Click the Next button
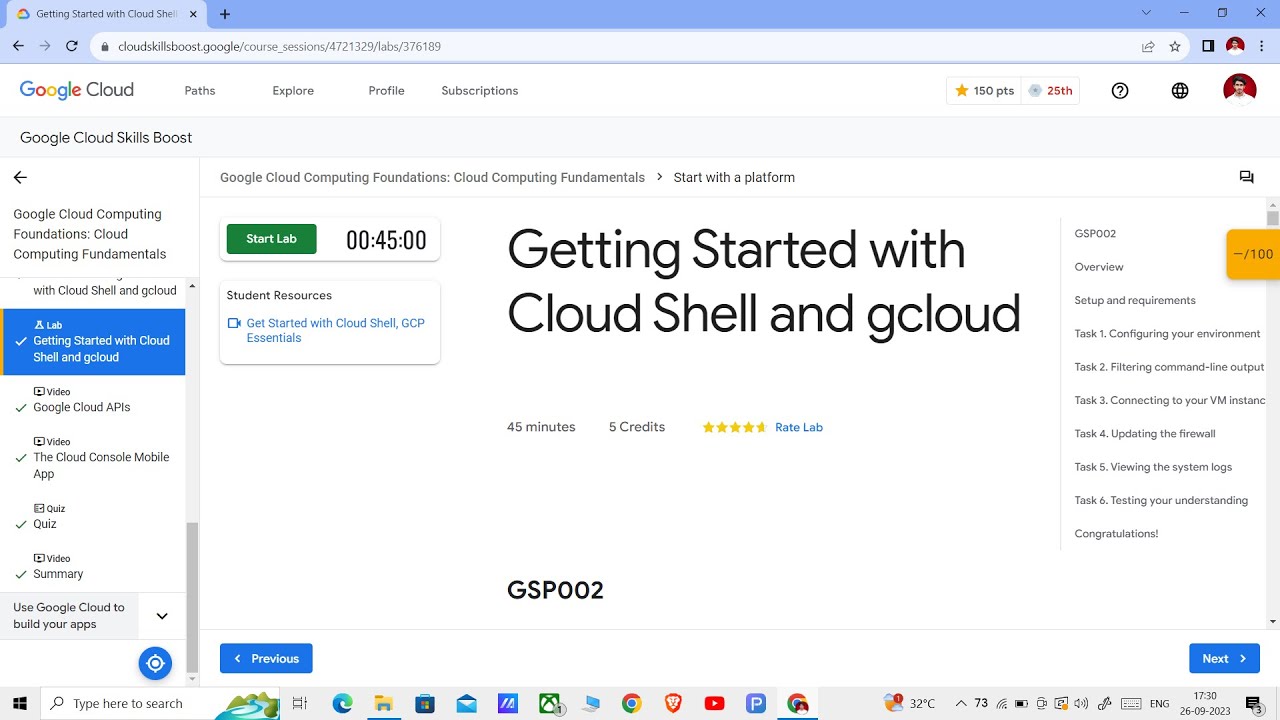 pos(1224,658)
